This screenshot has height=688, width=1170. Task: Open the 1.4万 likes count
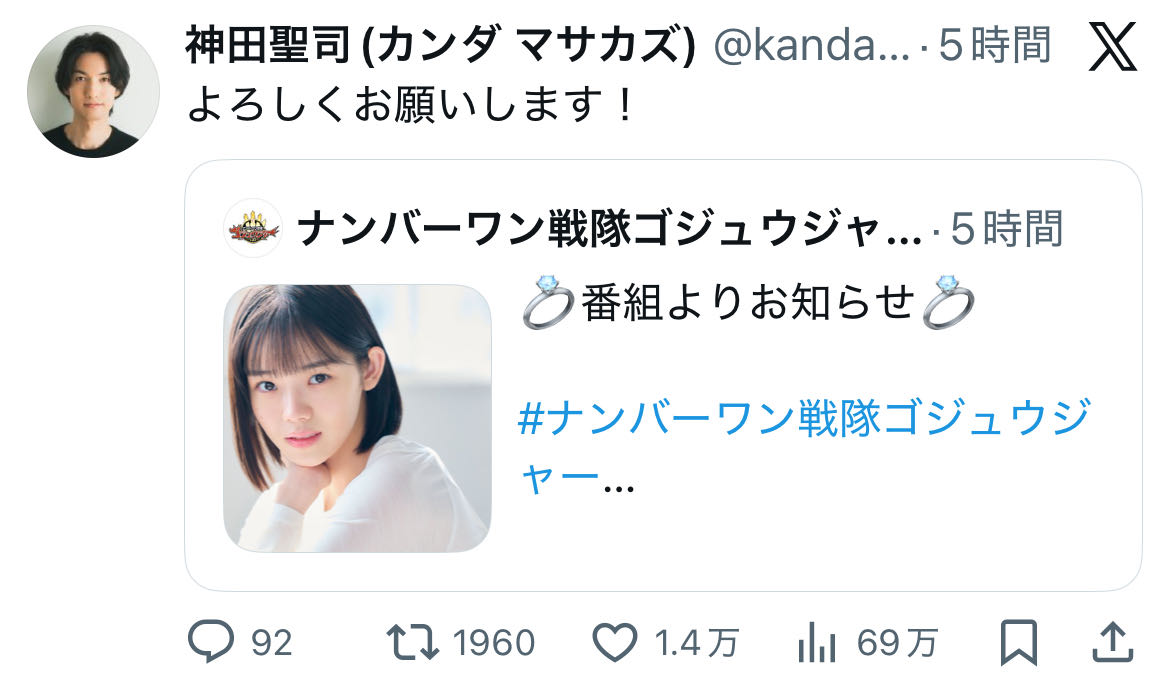click(696, 642)
